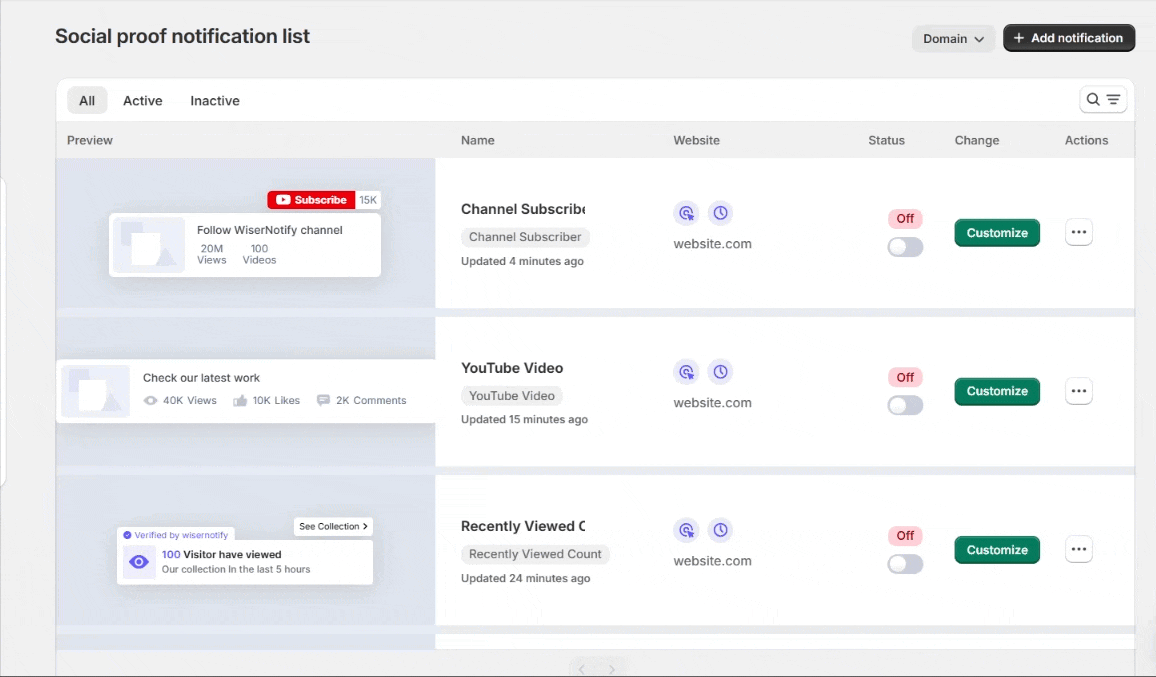Click the clock icon in Channel Subscriber row
This screenshot has height=677, width=1156.
click(720, 213)
